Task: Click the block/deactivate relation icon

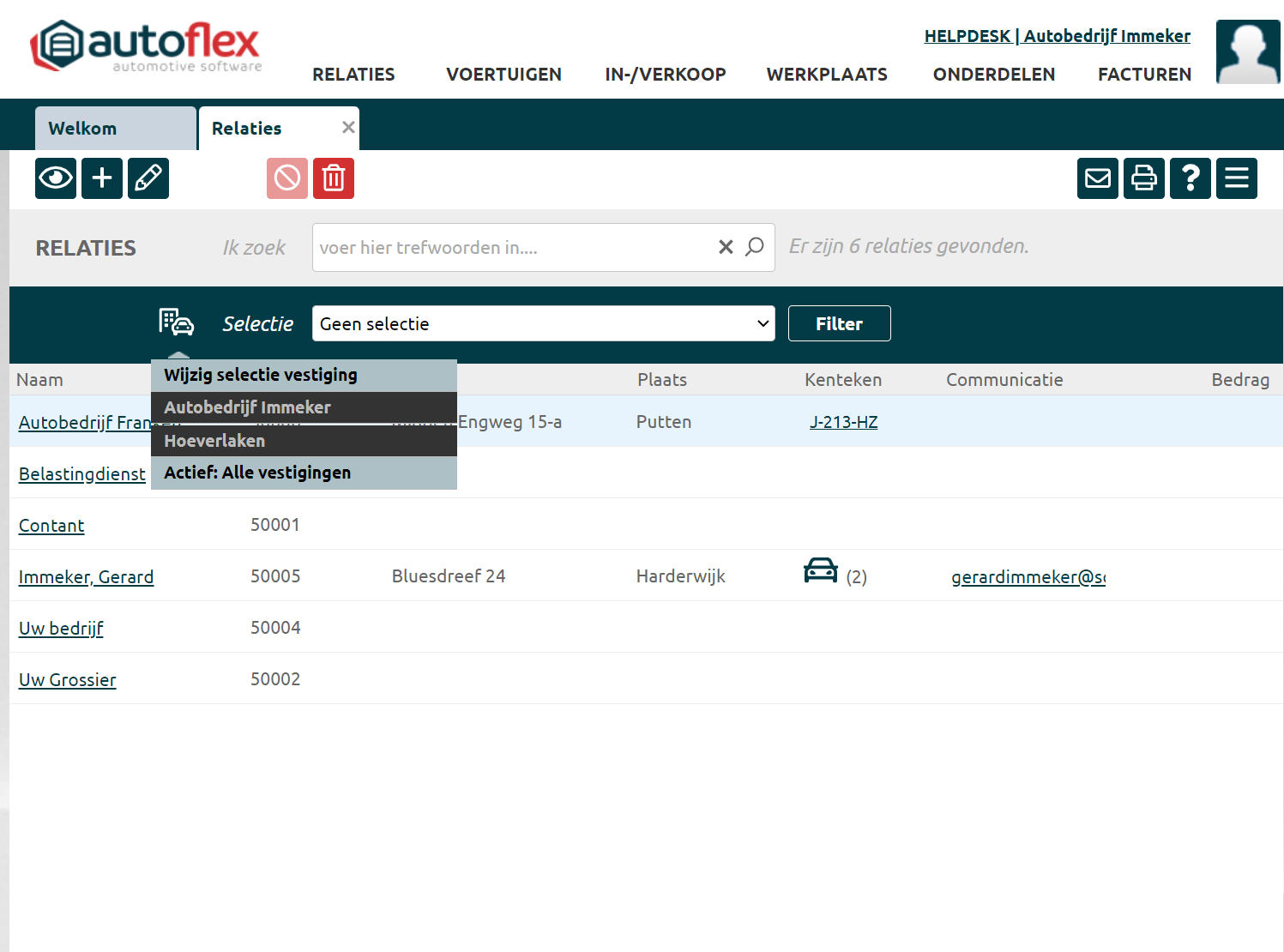Action: (287, 178)
